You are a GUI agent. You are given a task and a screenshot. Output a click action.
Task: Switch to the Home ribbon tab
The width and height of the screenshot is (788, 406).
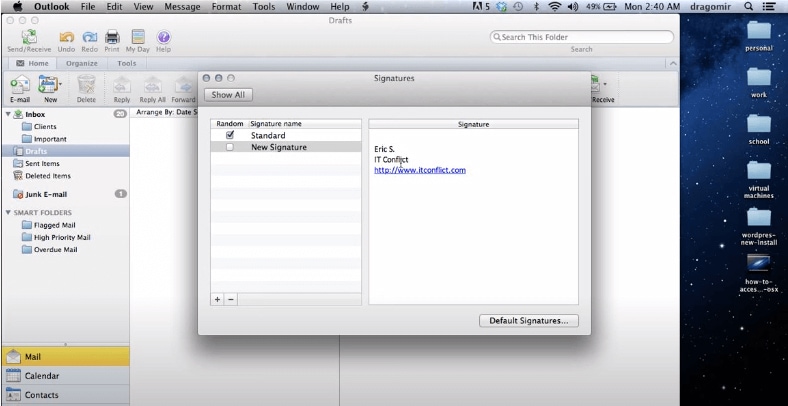coord(33,63)
